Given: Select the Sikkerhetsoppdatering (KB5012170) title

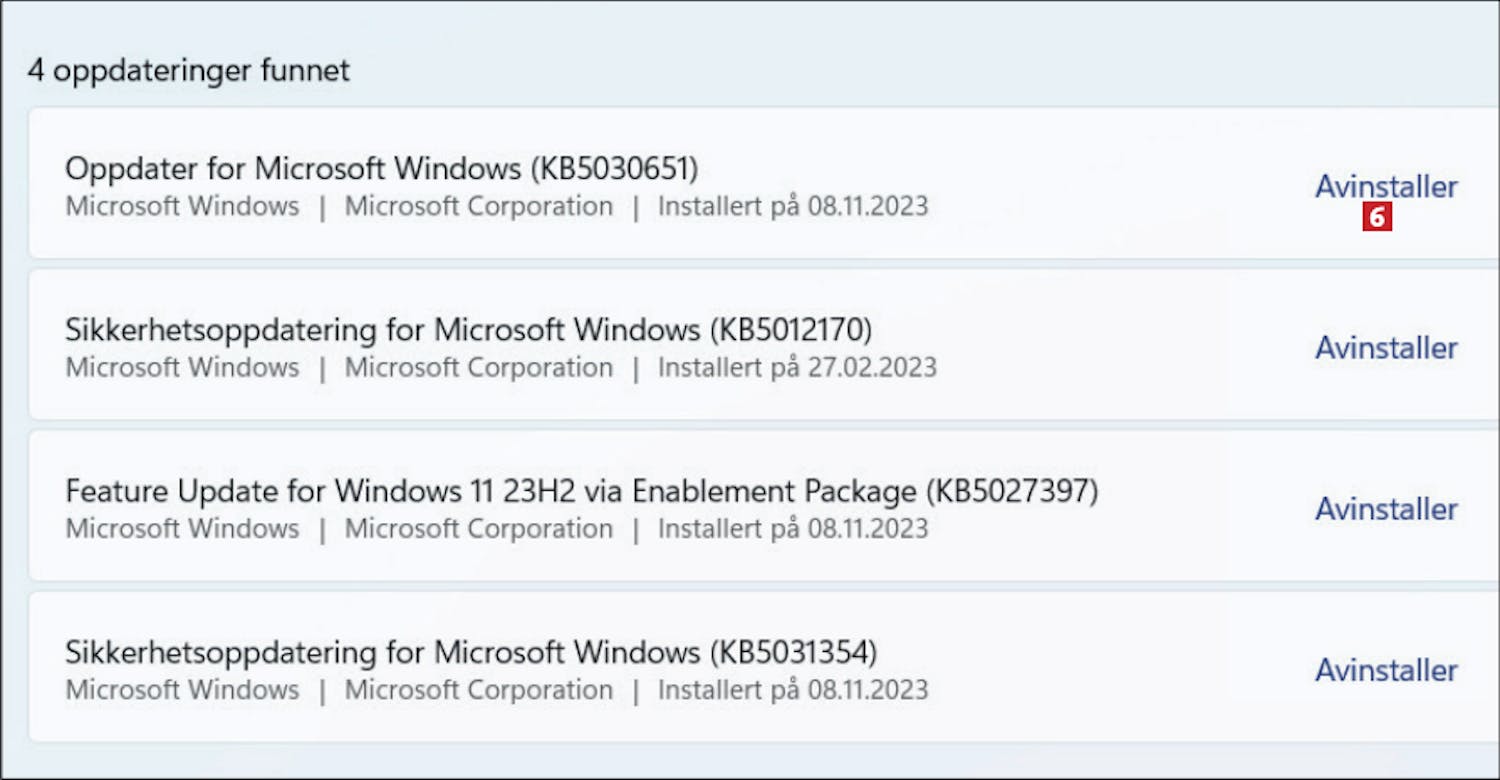Looking at the screenshot, I should tap(469, 329).
